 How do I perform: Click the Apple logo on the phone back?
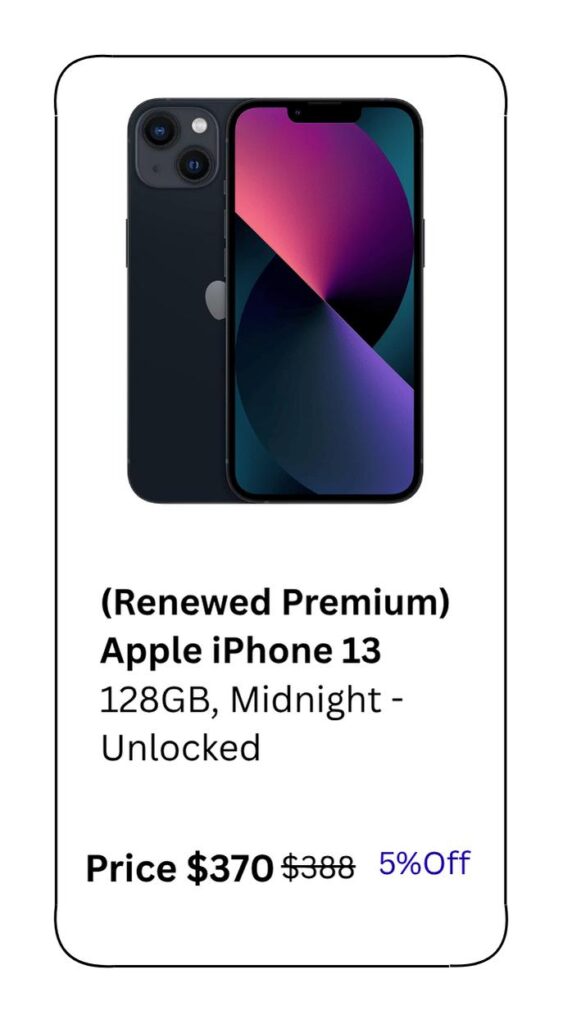point(216,300)
